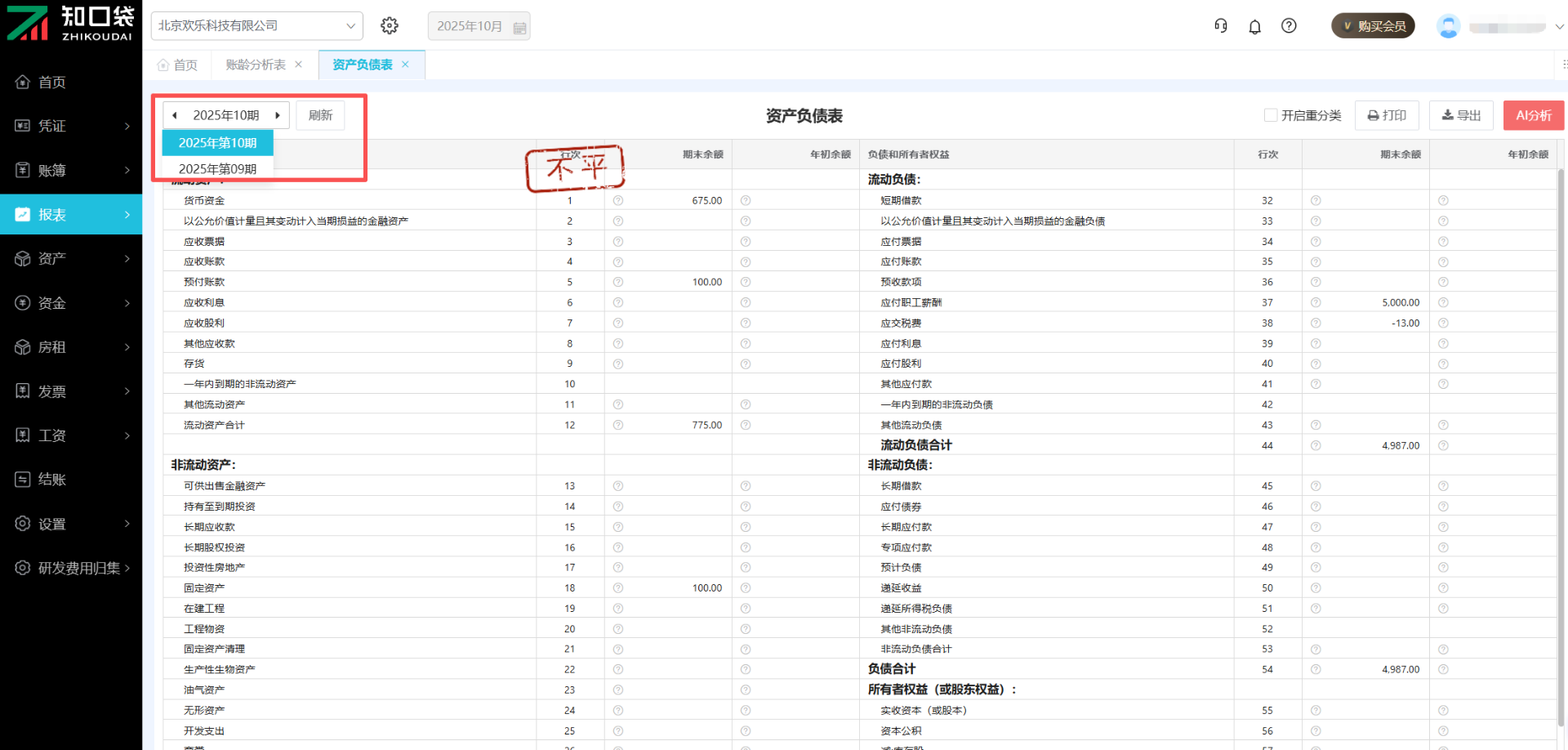Close the 资产负债表 tab
Viewport: 1568px width, 750px height.
[x=405, y=65]
